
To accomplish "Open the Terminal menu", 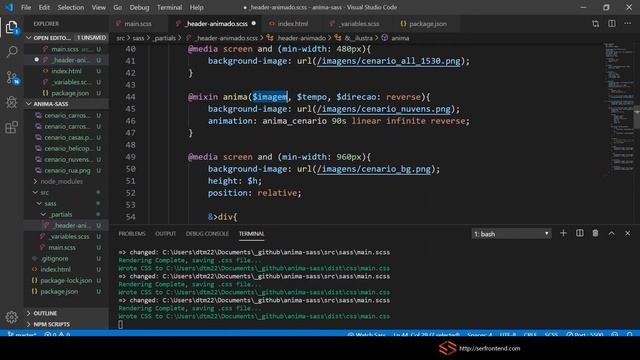I will coord(169,7).
